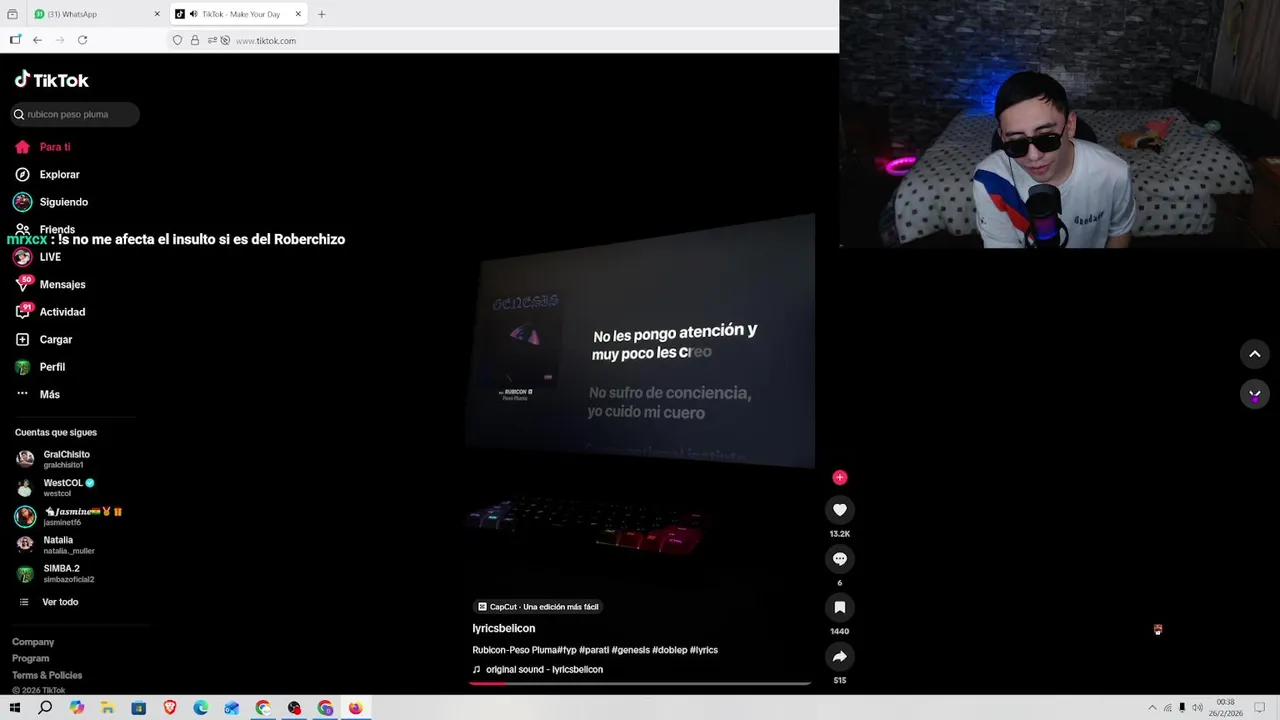Show hidden system tray icons
The height and width of the screenshot is (720, 1280).
pos(1151,708)
